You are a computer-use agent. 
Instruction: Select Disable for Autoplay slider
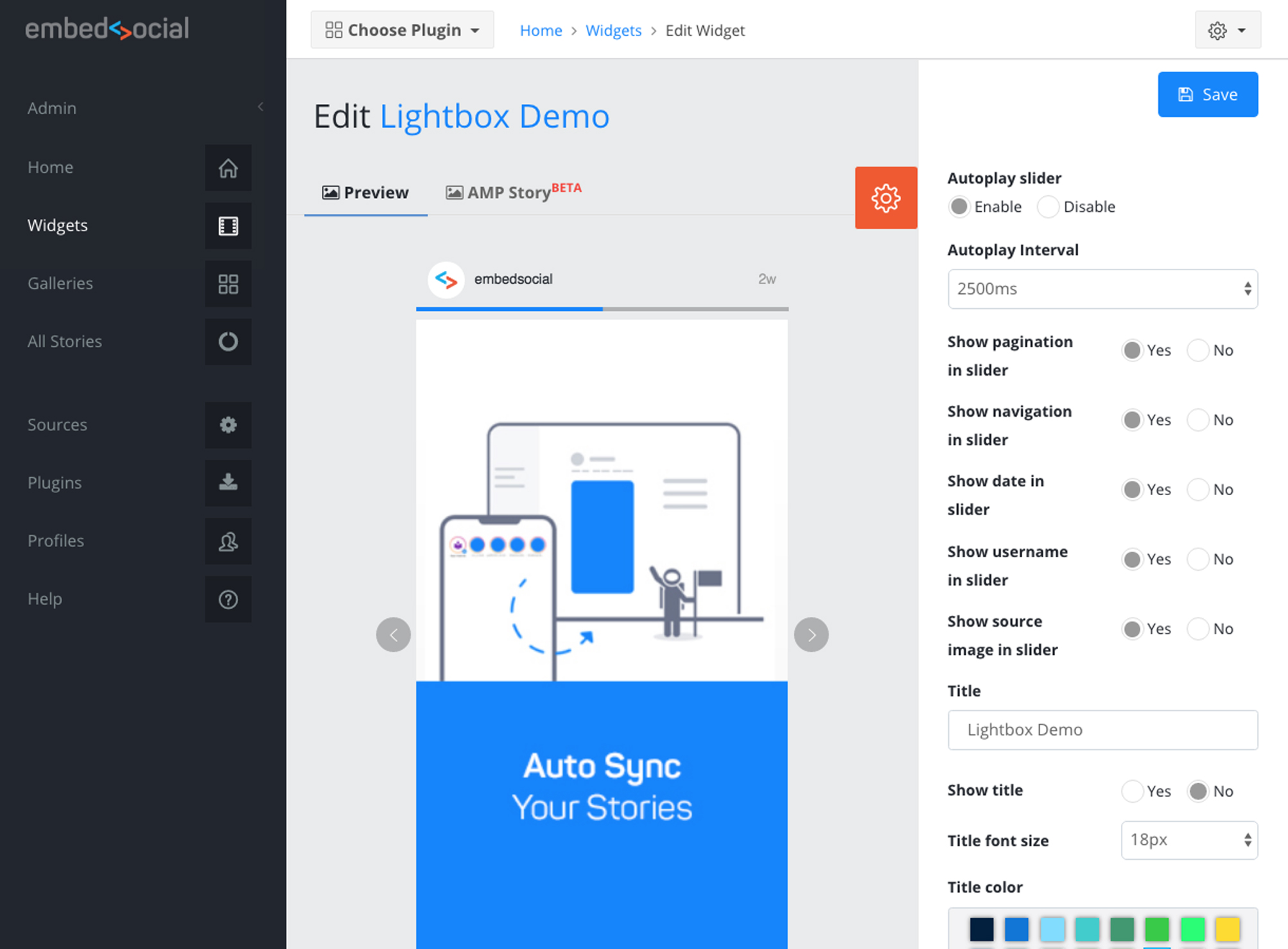pyautogui.click(x=1048, y=207)
